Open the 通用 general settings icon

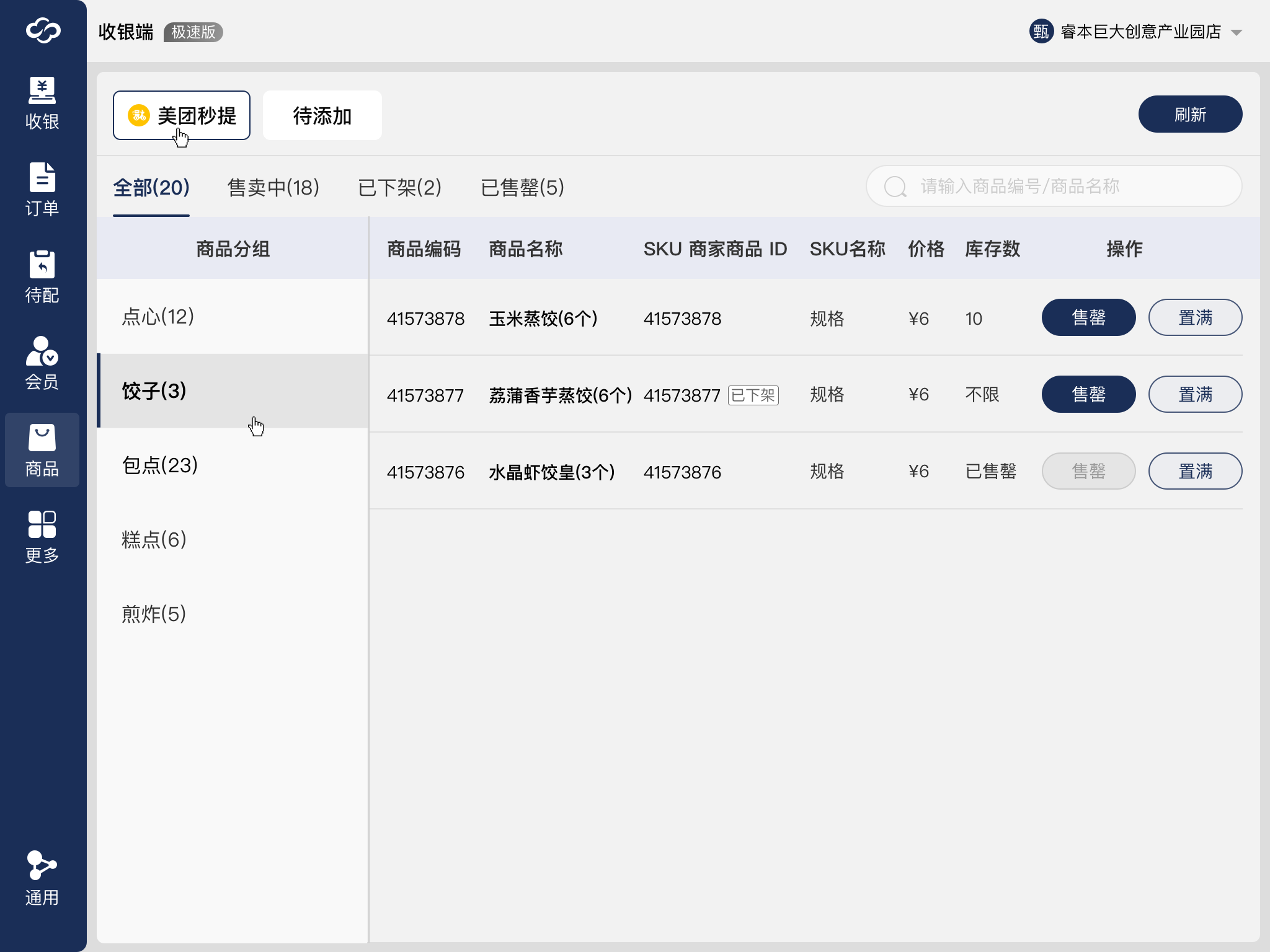click(42, 865)
